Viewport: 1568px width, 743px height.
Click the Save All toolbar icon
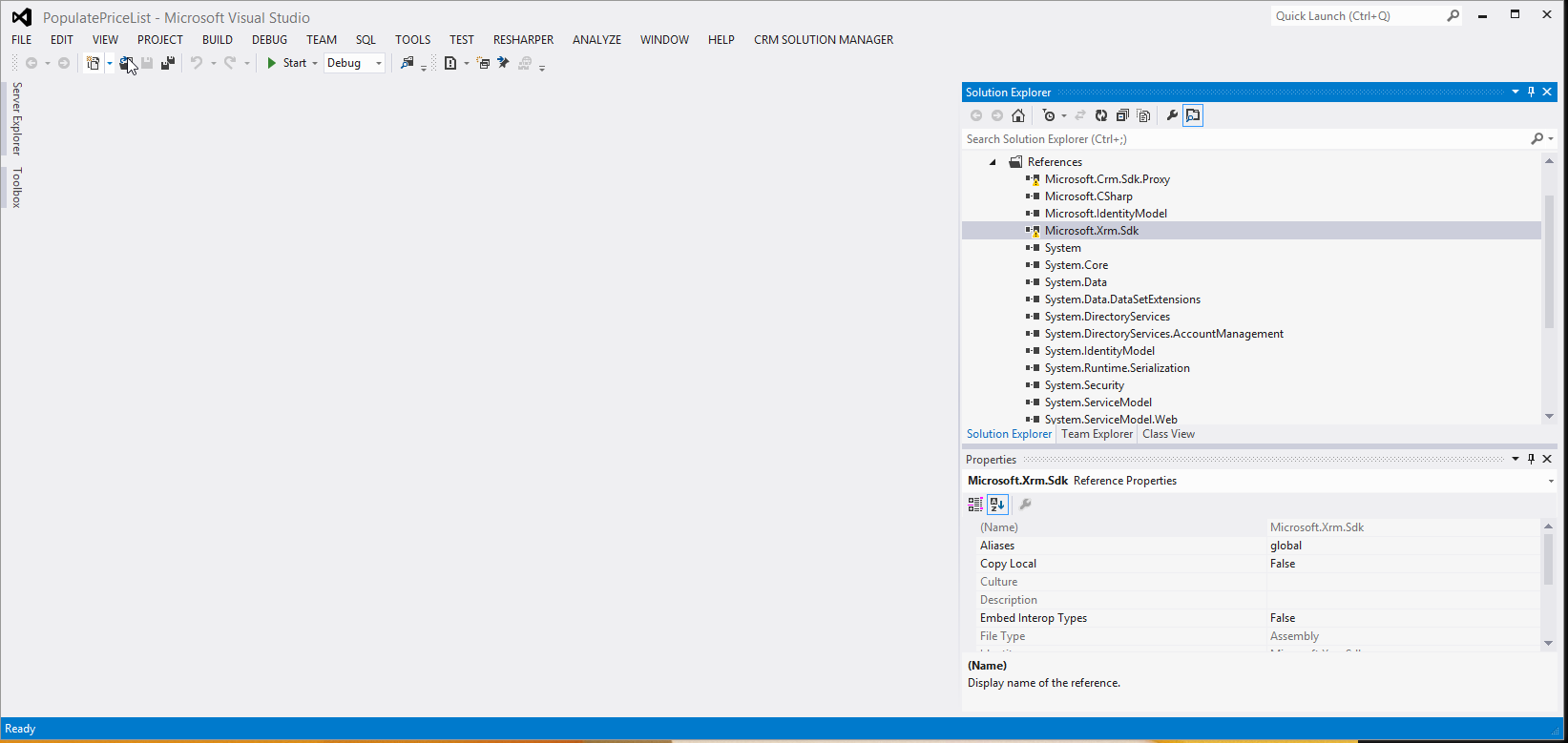click(168, 63)
